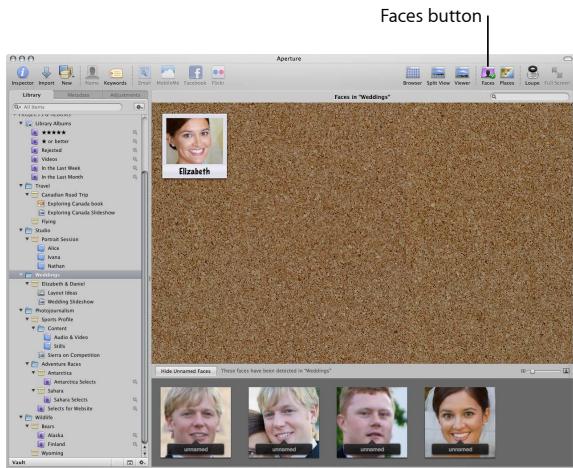Select the Rejected smart album
This screenshot has height=468, width=573.
tap(52, 150)
